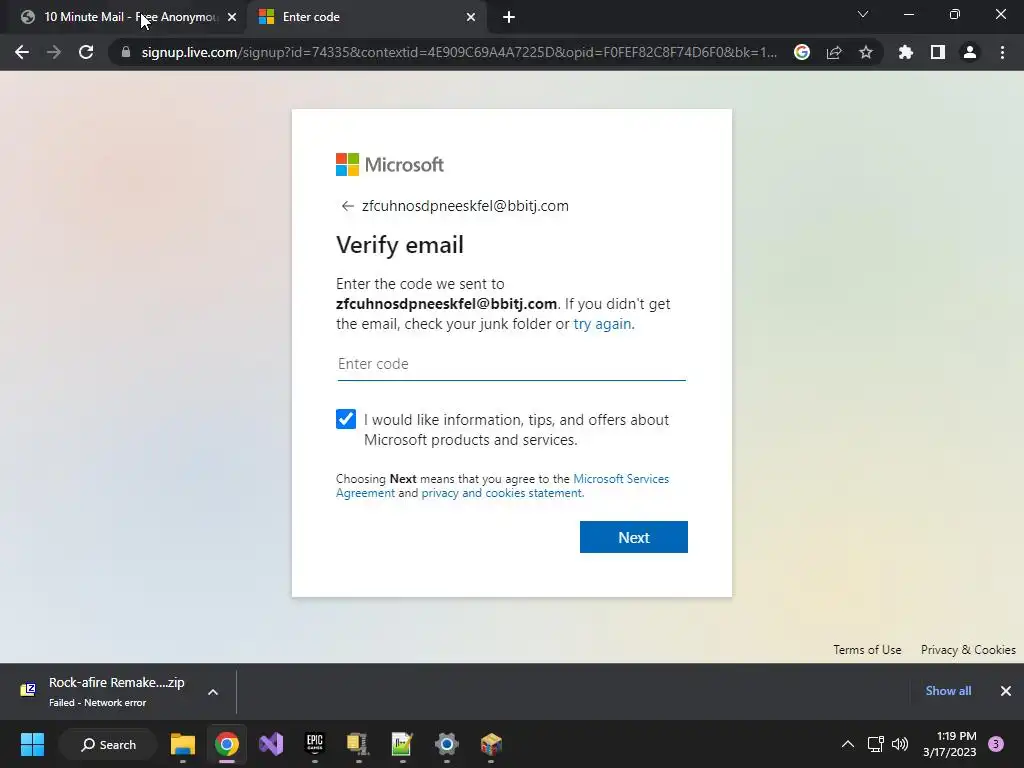Open the clock and date flyout

point(950,744)
